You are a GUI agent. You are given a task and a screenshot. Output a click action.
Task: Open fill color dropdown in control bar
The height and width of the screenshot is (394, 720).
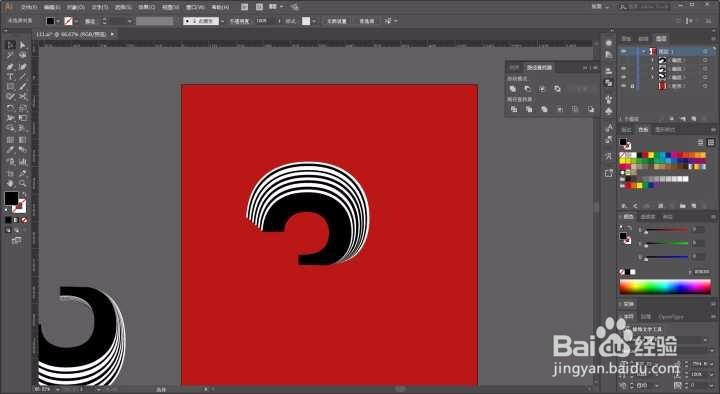[x=58, y=21]
